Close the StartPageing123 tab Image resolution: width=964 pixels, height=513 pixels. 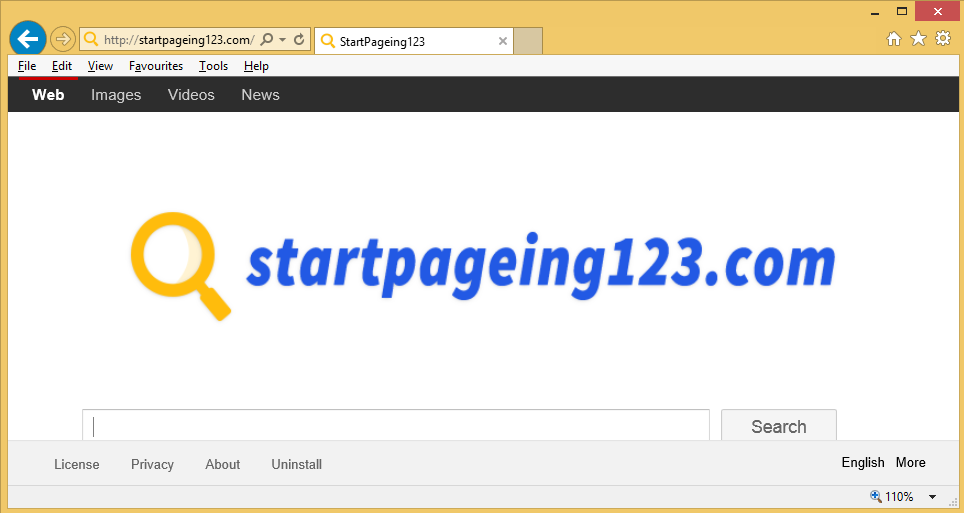coord(502,41)
